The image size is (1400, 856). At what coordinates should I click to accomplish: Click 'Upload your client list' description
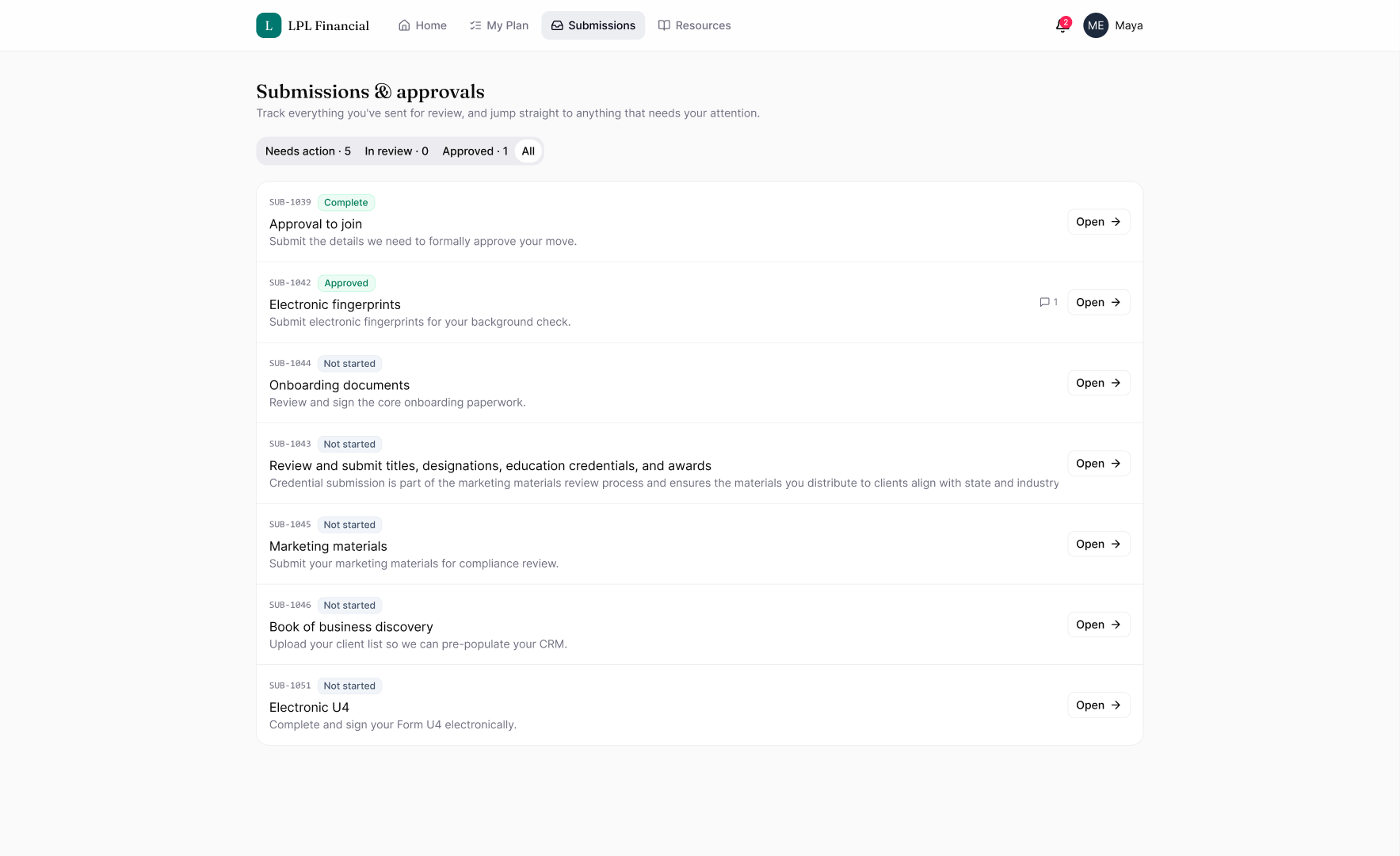[418, 644]
